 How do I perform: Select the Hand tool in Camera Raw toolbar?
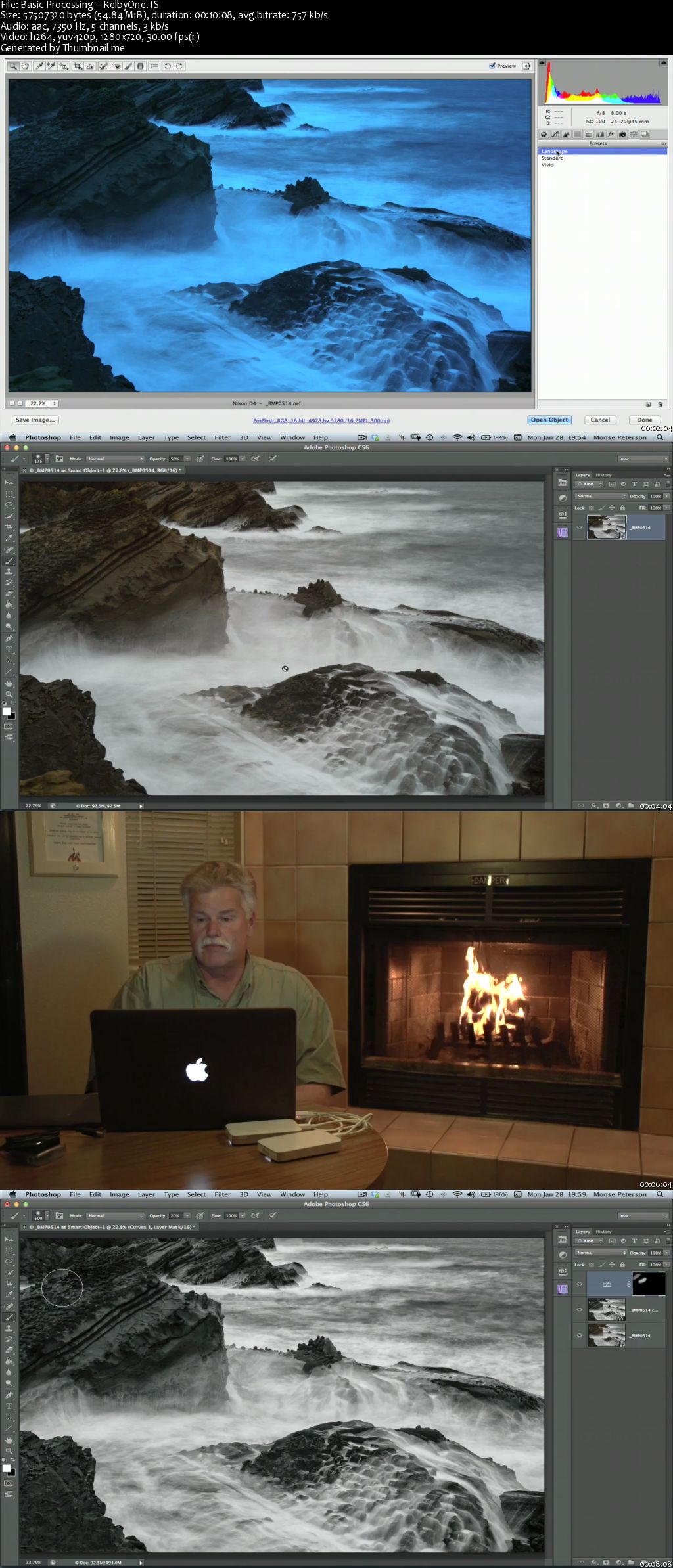coord(25,66)
